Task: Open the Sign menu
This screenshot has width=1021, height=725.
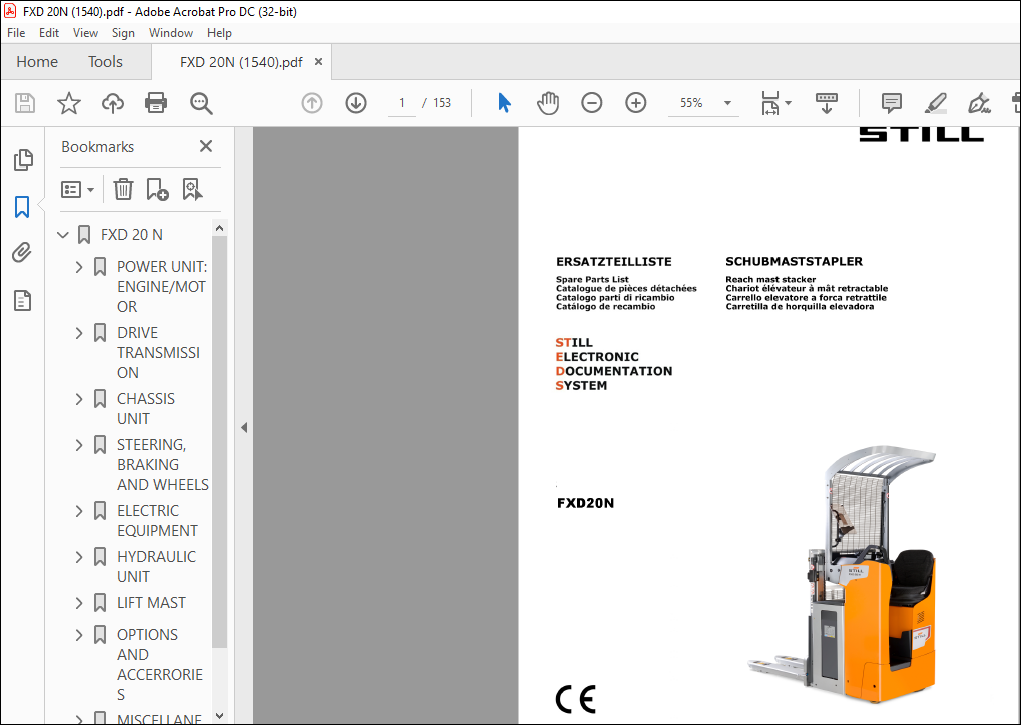Action: coord(123,33)
